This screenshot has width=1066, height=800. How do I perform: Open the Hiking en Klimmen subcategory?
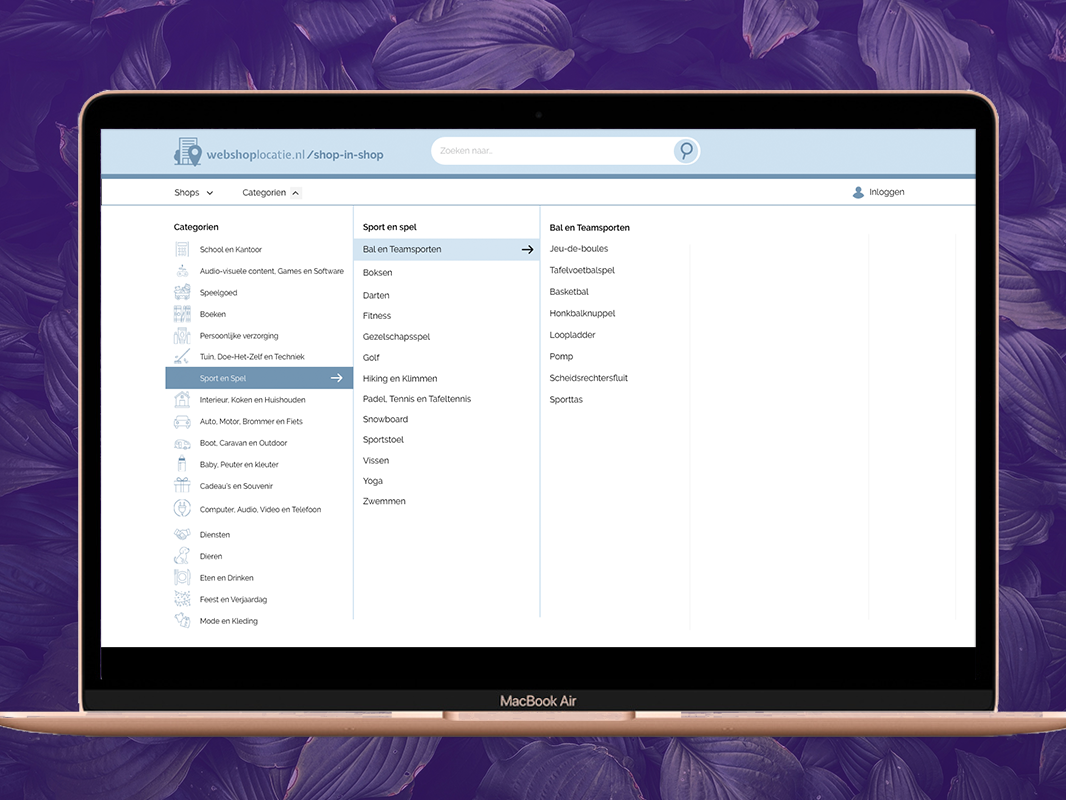point(400,379)
